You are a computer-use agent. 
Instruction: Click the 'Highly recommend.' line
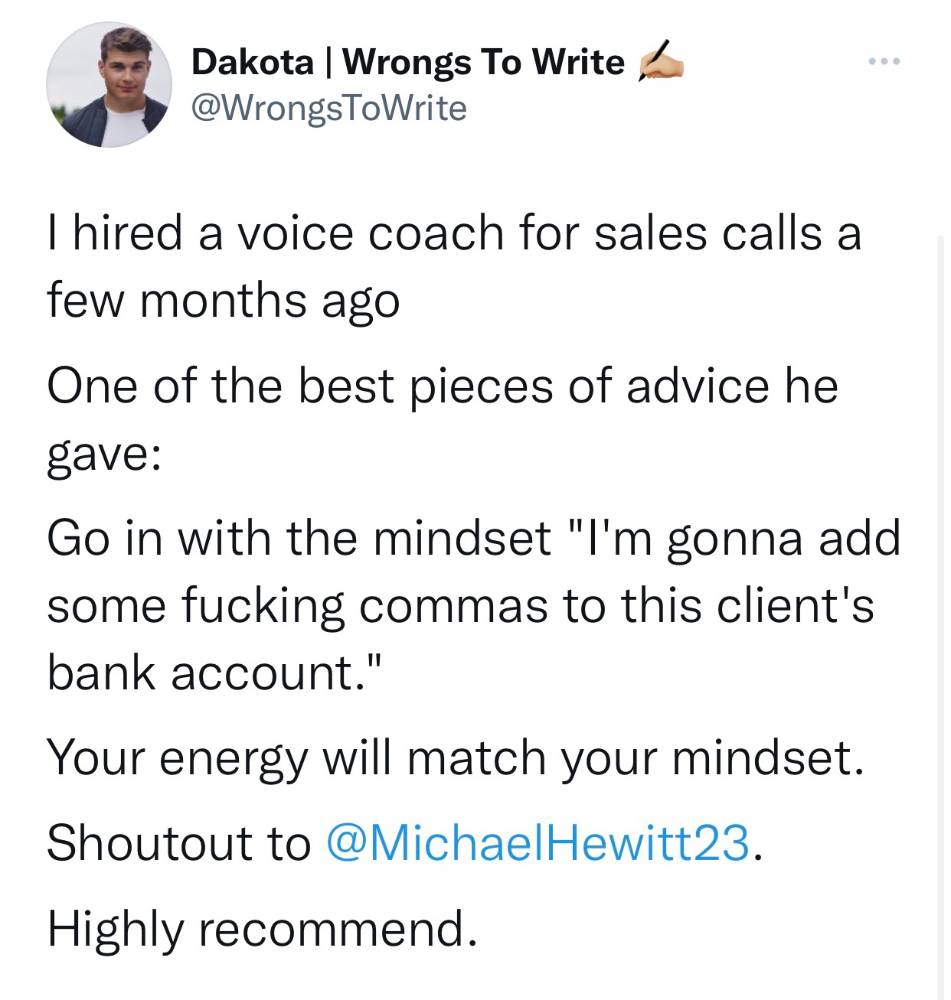(x=262, y=929)
